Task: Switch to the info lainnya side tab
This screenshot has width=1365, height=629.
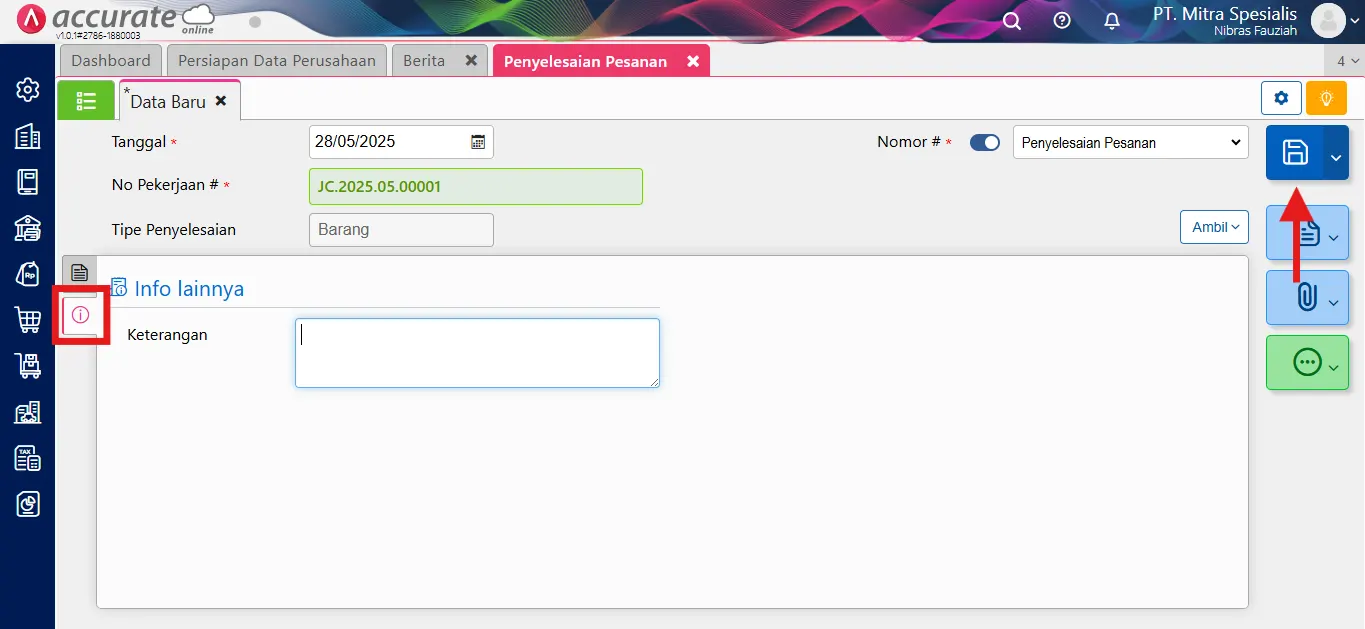Action: (81, 314)
